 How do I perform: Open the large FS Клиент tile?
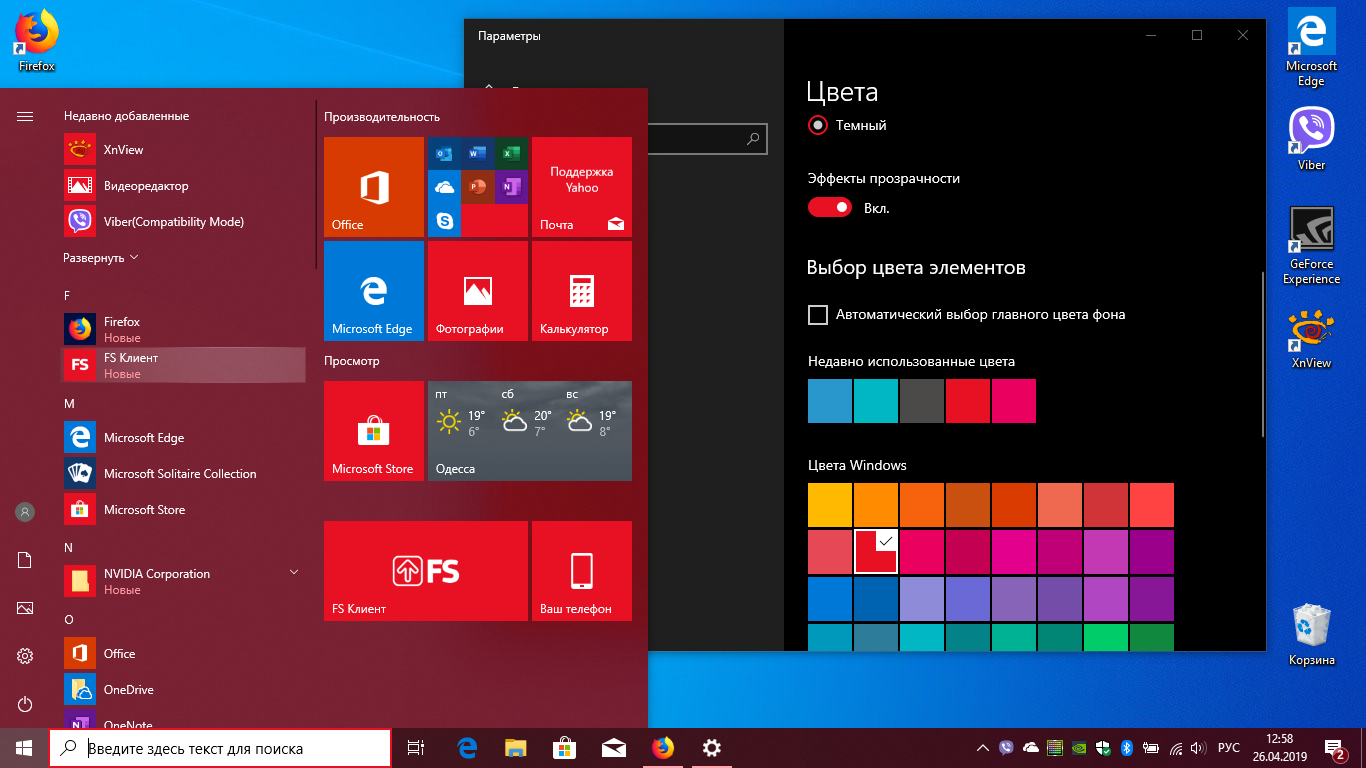pyautogui.click(x=426, y=571)
